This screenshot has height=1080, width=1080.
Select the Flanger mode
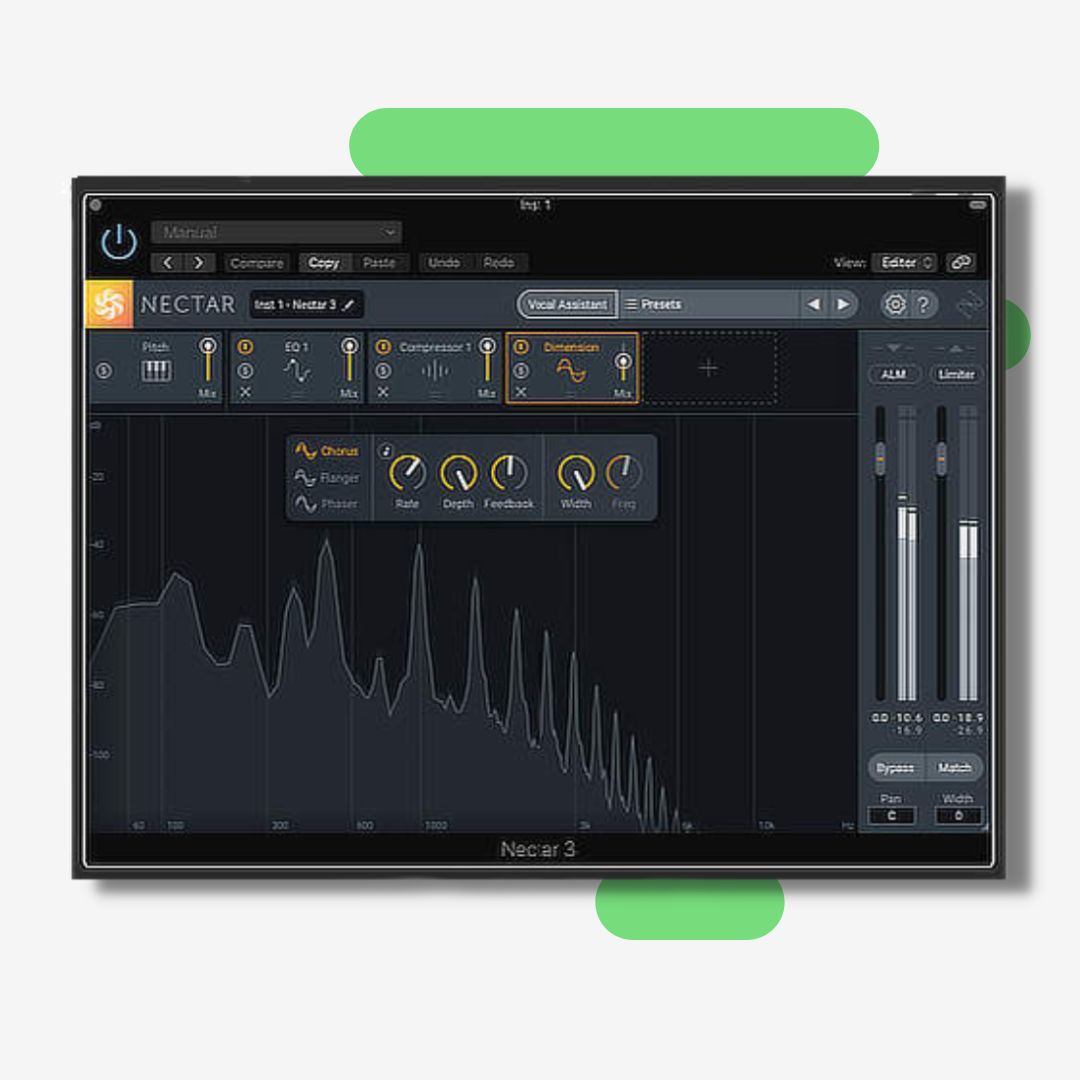pyautogui.click(x=328, y=478)
